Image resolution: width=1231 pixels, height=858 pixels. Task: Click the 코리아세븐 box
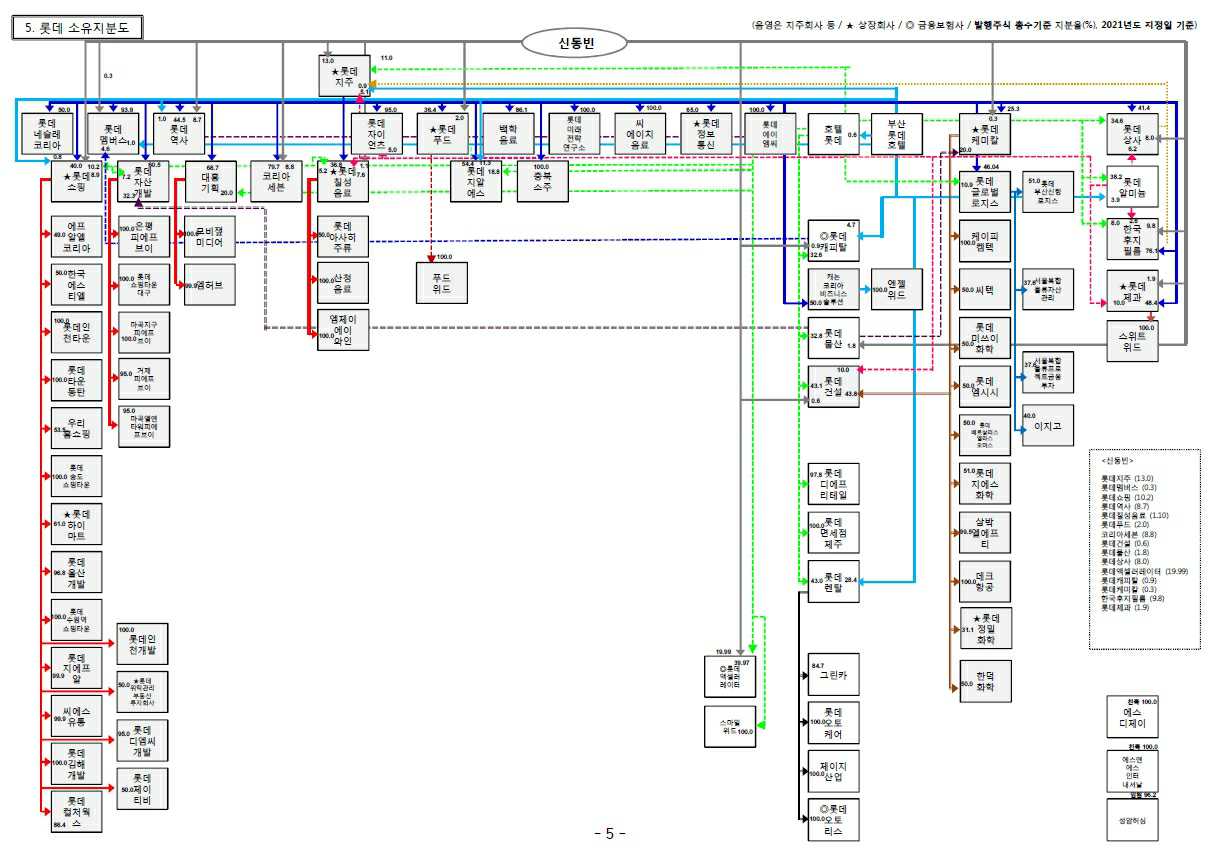tap(277, 182)
